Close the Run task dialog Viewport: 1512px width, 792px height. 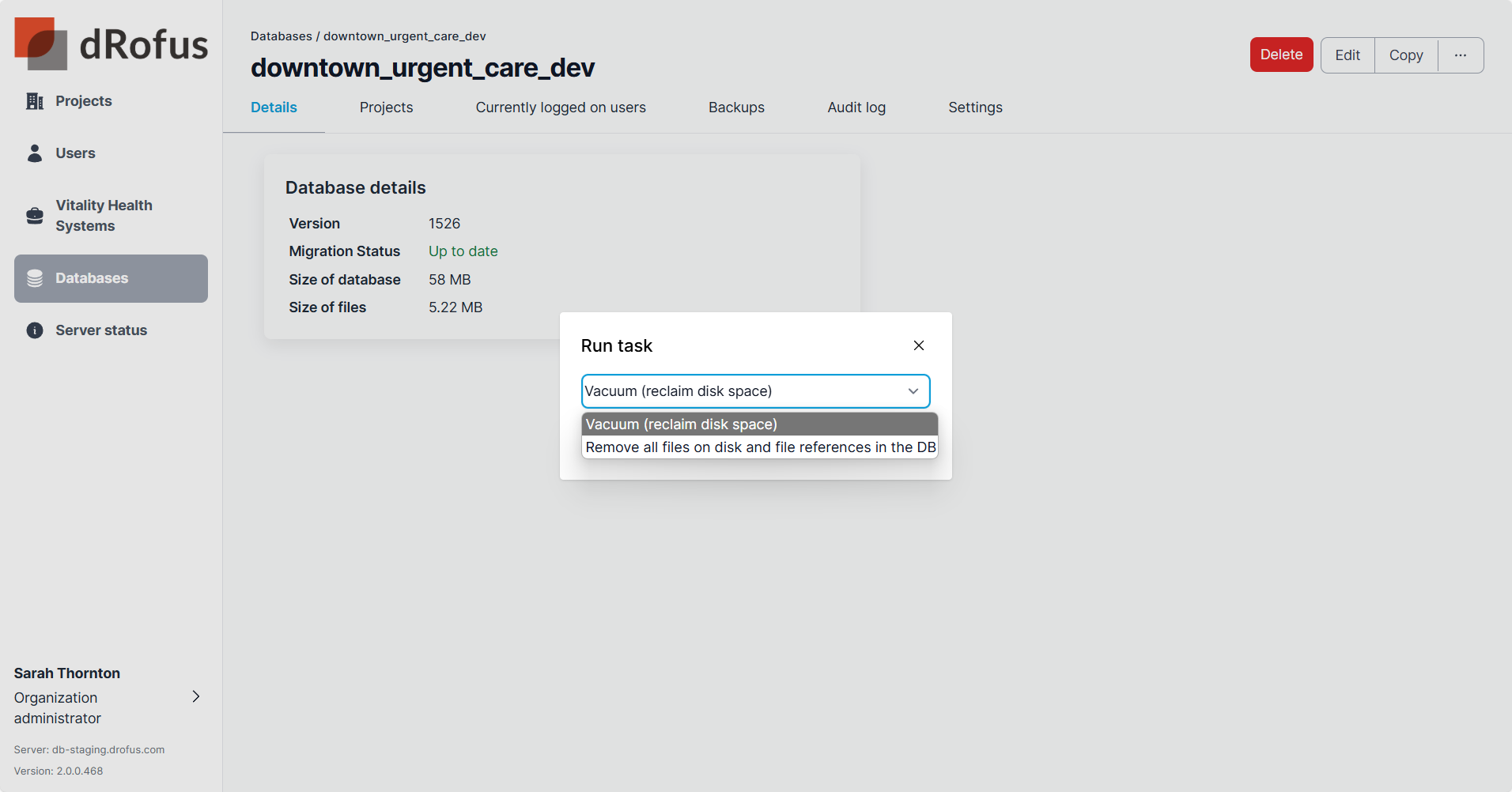[x=918, y=345]
